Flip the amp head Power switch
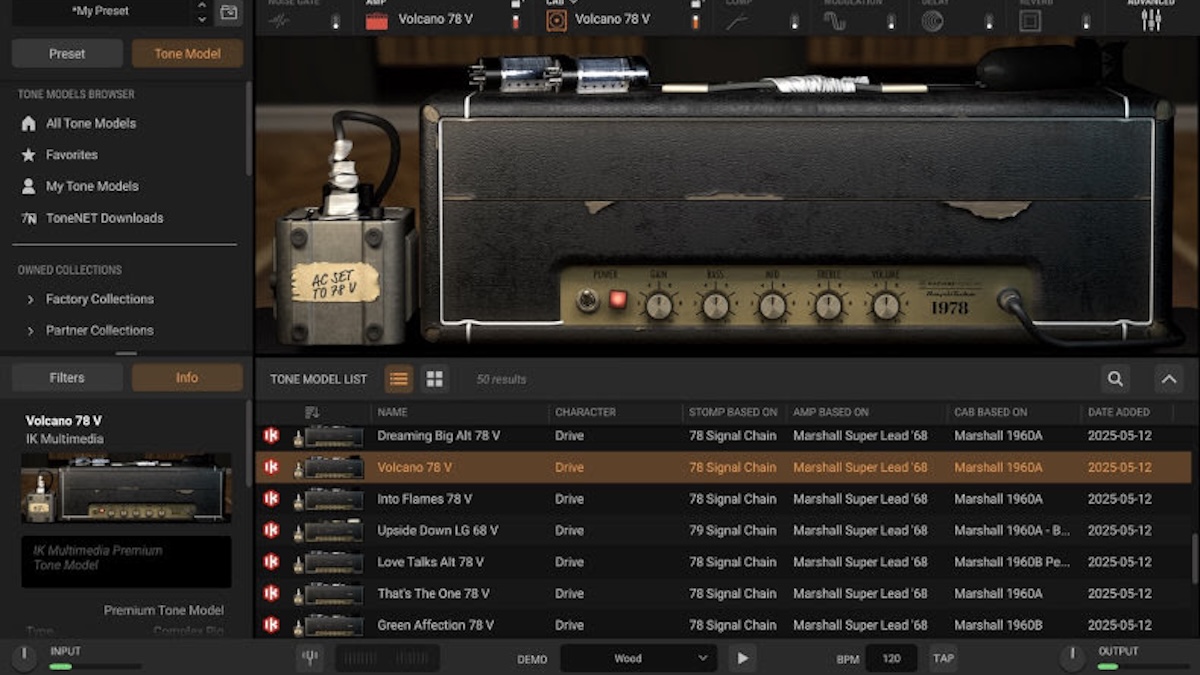Image resolution: width=1200 pixels, height=675 pixels. [588, 300]
